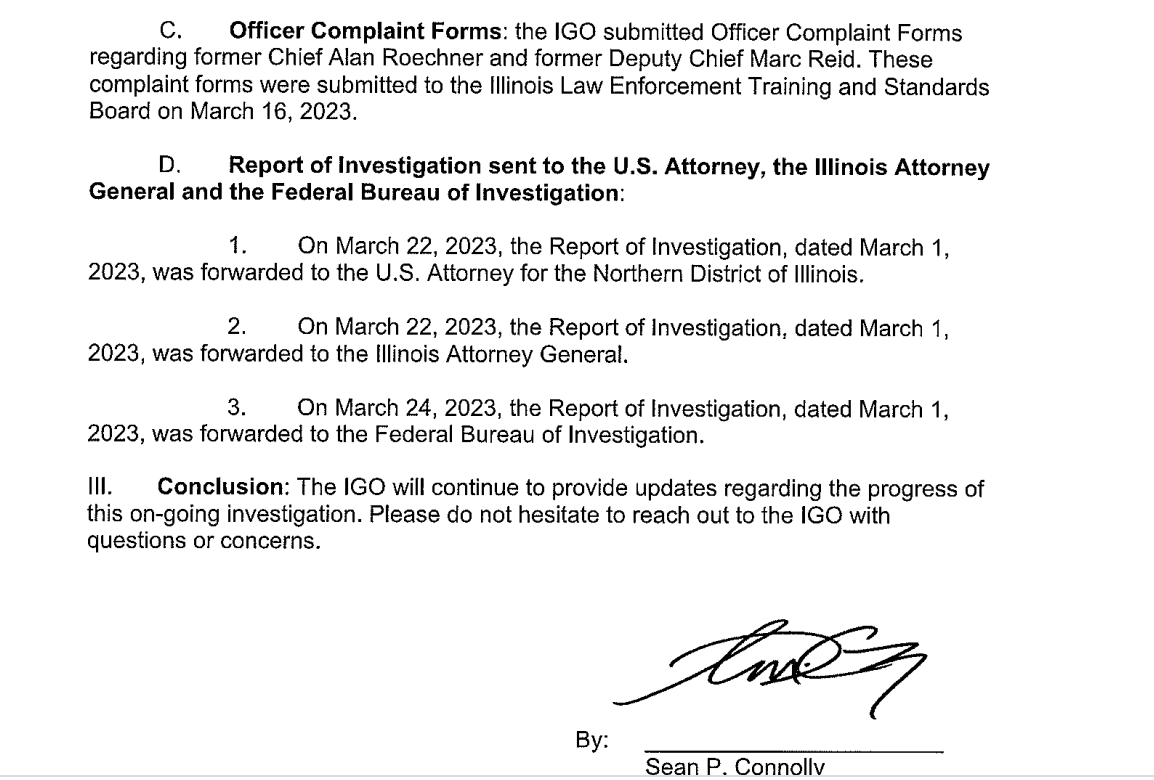Click the "C." section letter marker
Viewport: 1154px width, 780px height.
tap(170, 34)
